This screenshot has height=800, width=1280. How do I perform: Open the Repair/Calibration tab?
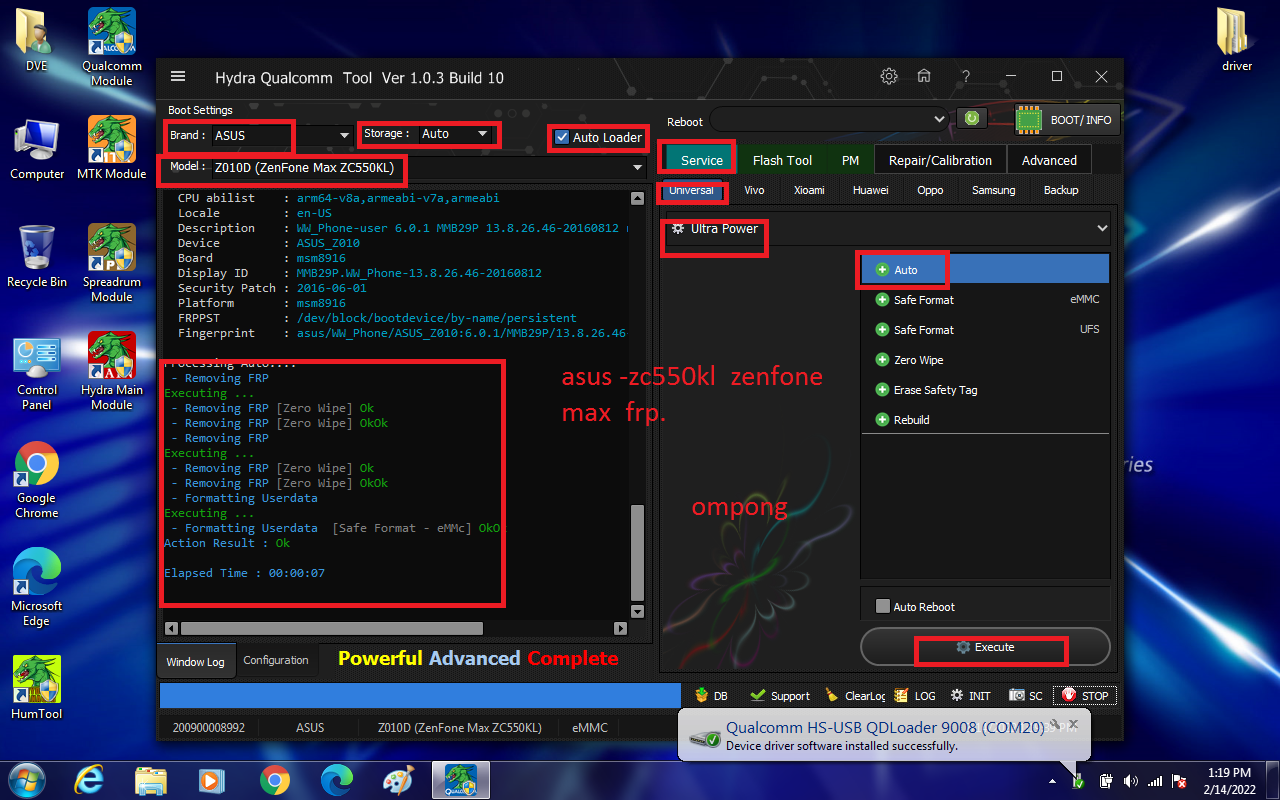point(940,160)
